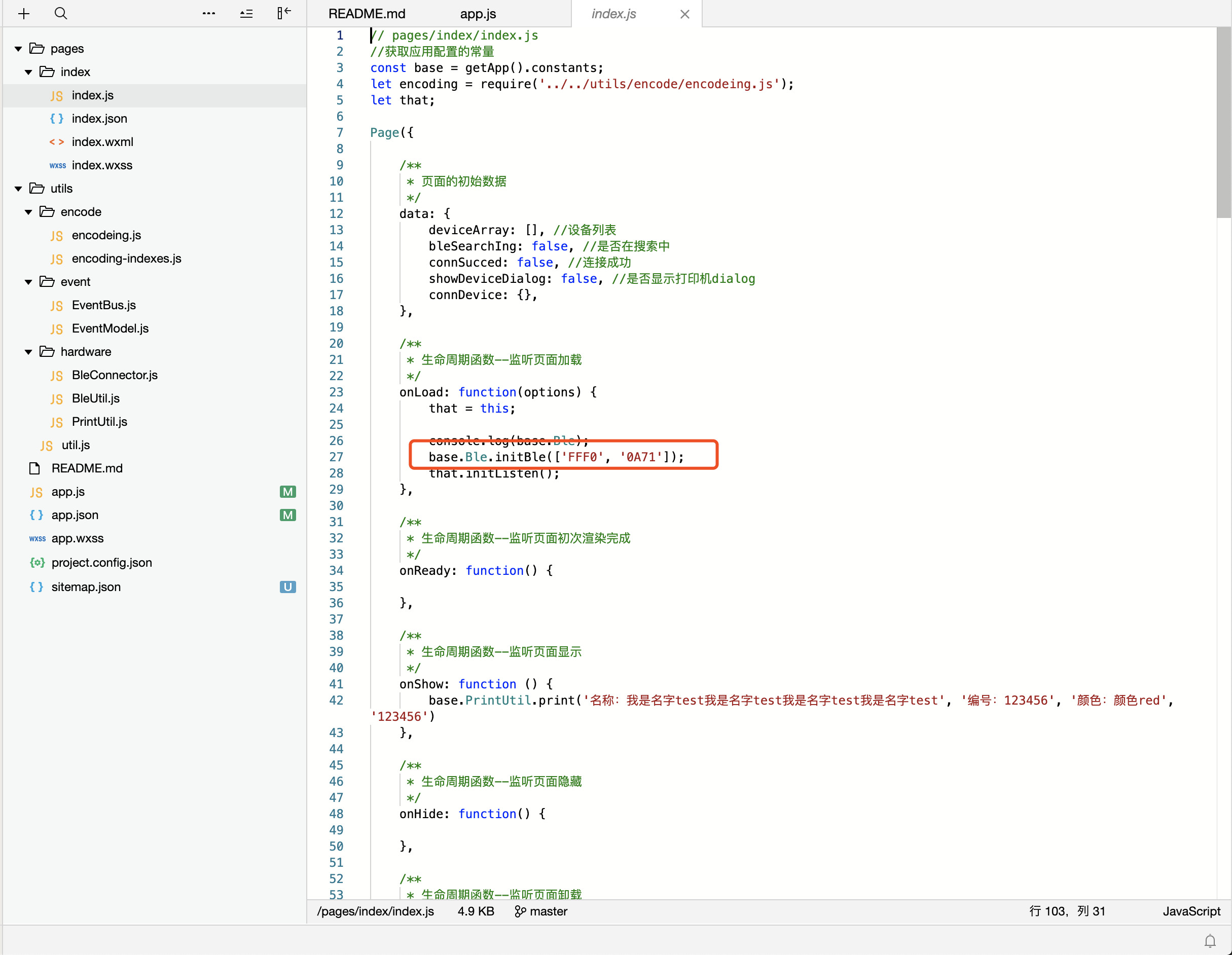1232x955 pixels.
Task: Click the braces icon of sitemap.json
Action: [x=36, y=586]
